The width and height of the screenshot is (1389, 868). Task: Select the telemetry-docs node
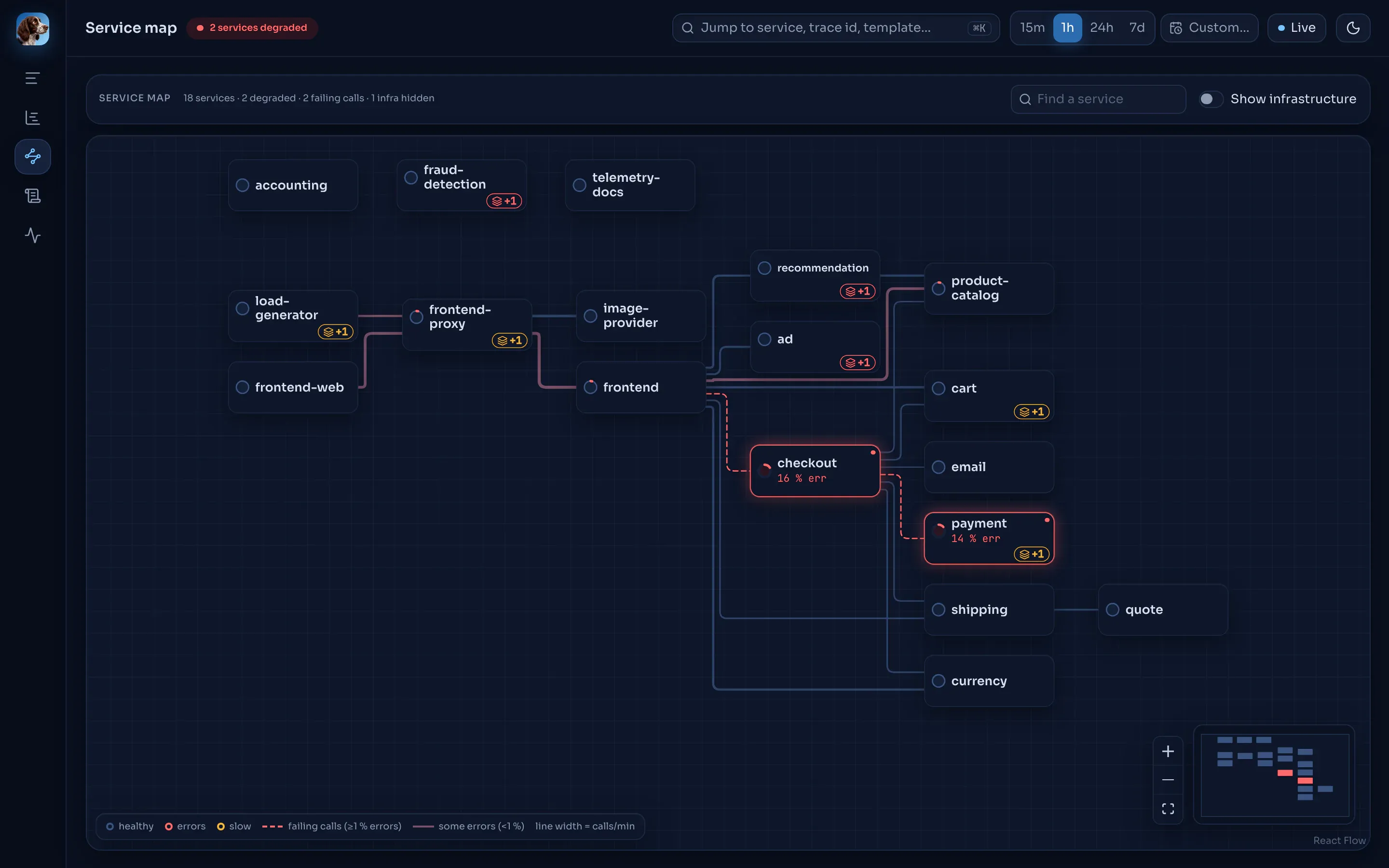click(630, 185)
